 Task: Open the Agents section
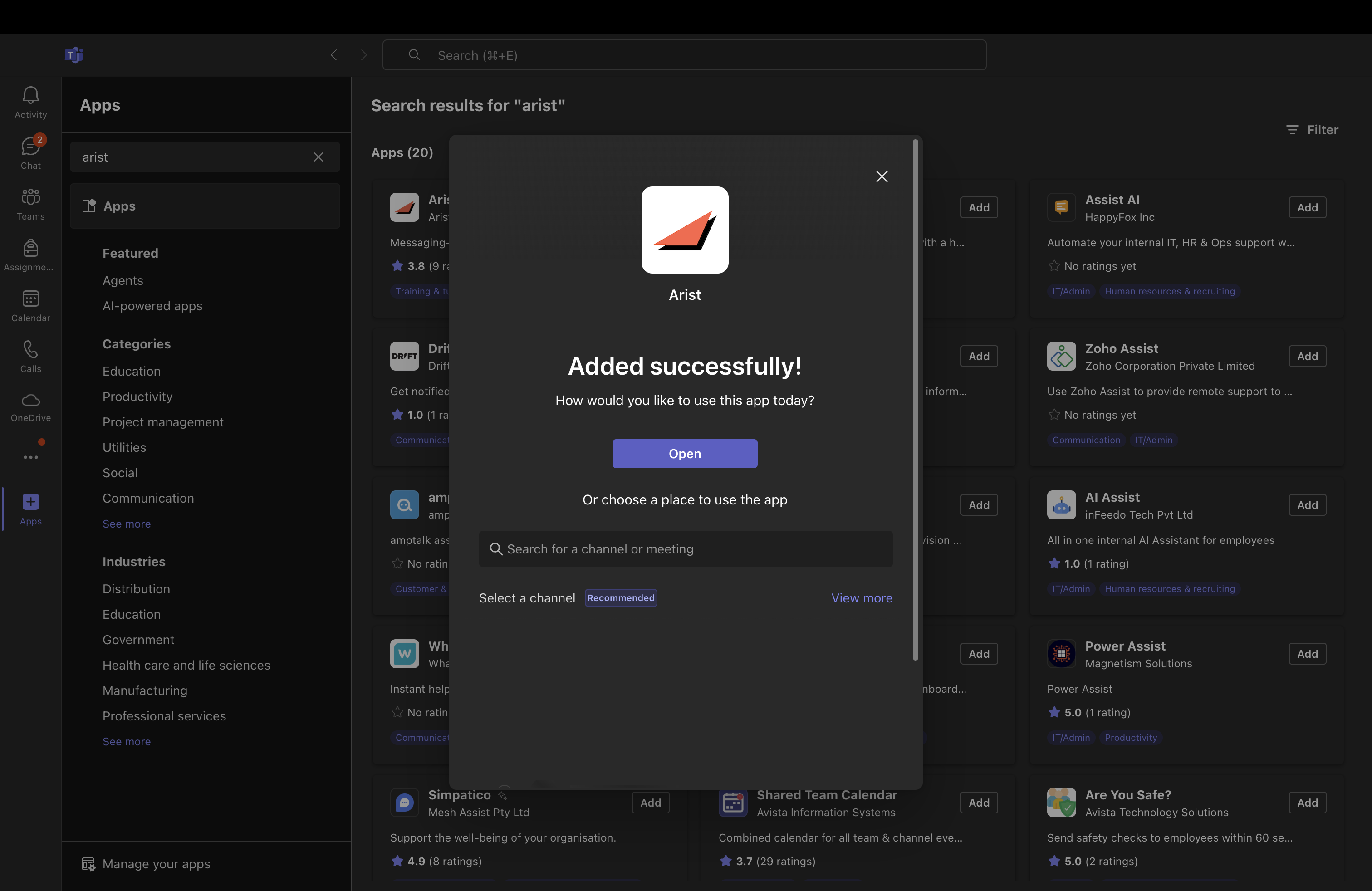[x=123, y=281]
